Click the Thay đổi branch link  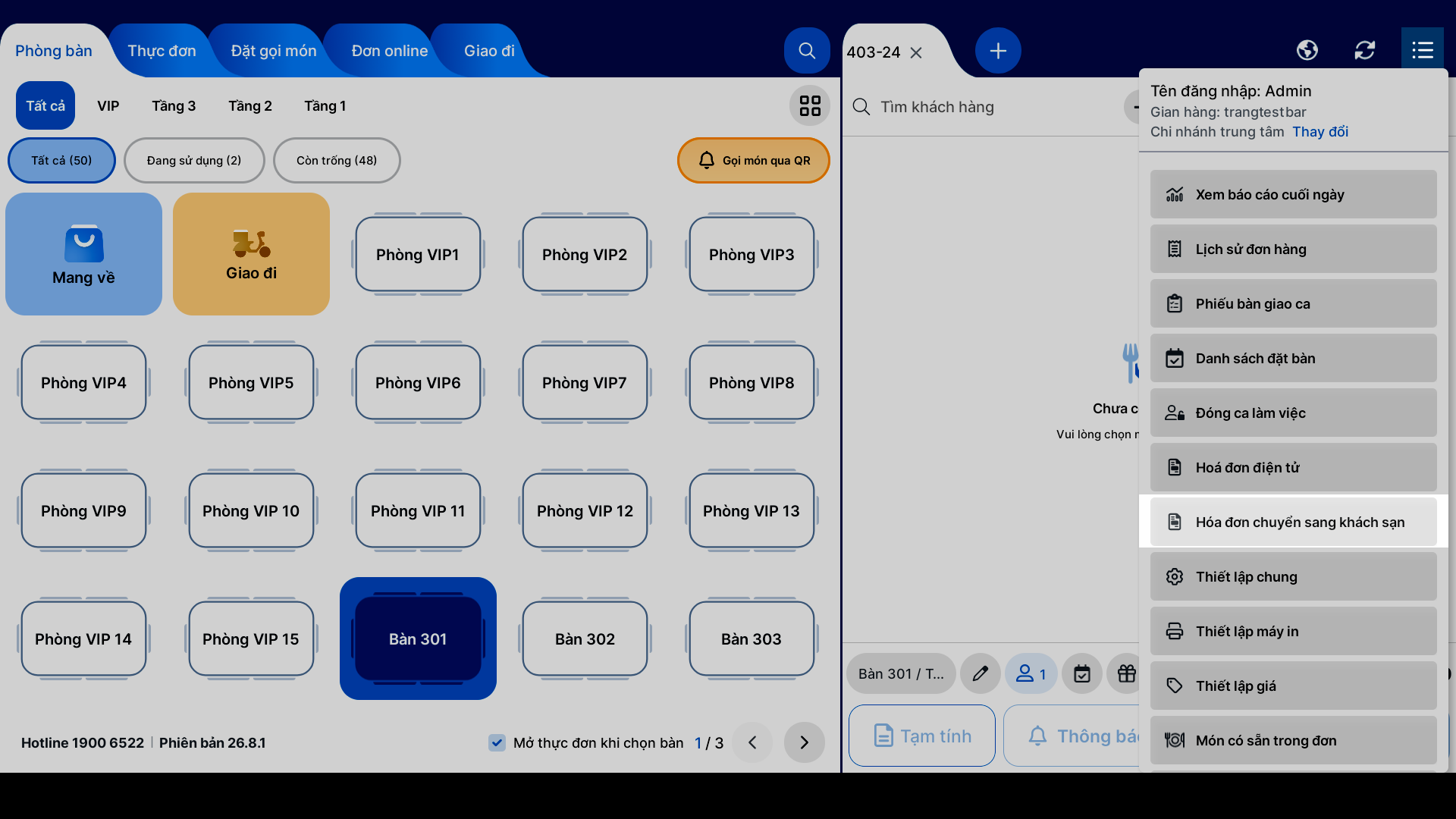tap(1320, 131)
